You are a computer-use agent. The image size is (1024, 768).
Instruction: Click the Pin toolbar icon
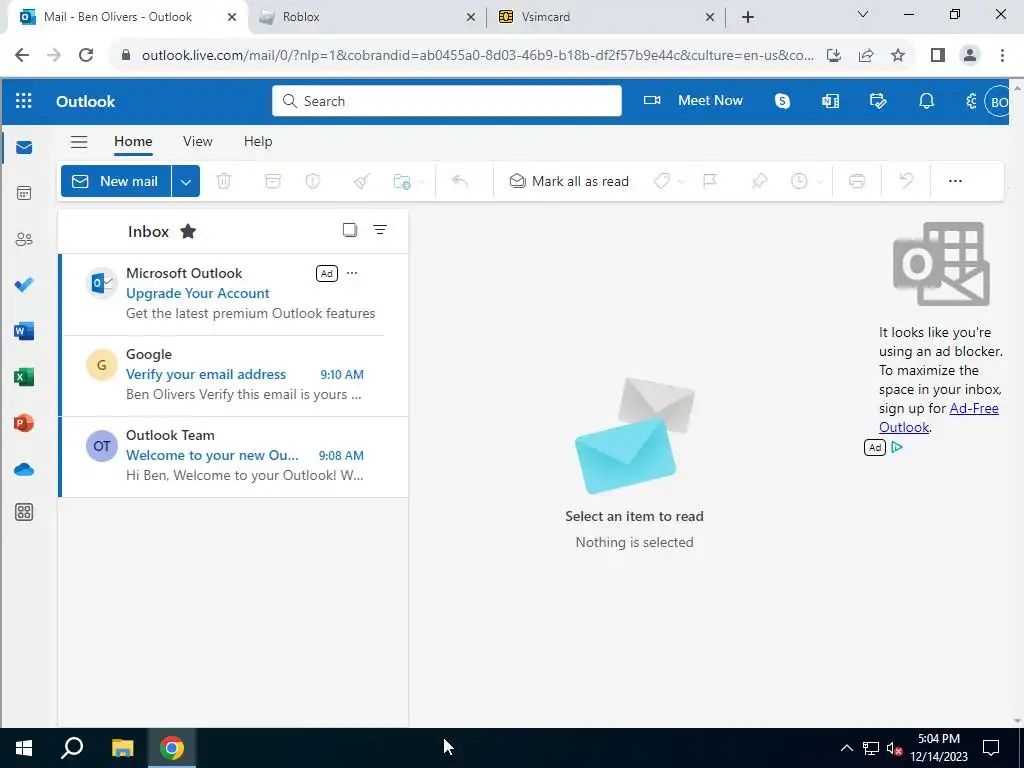pyautogui.click(x=760, y=181)
